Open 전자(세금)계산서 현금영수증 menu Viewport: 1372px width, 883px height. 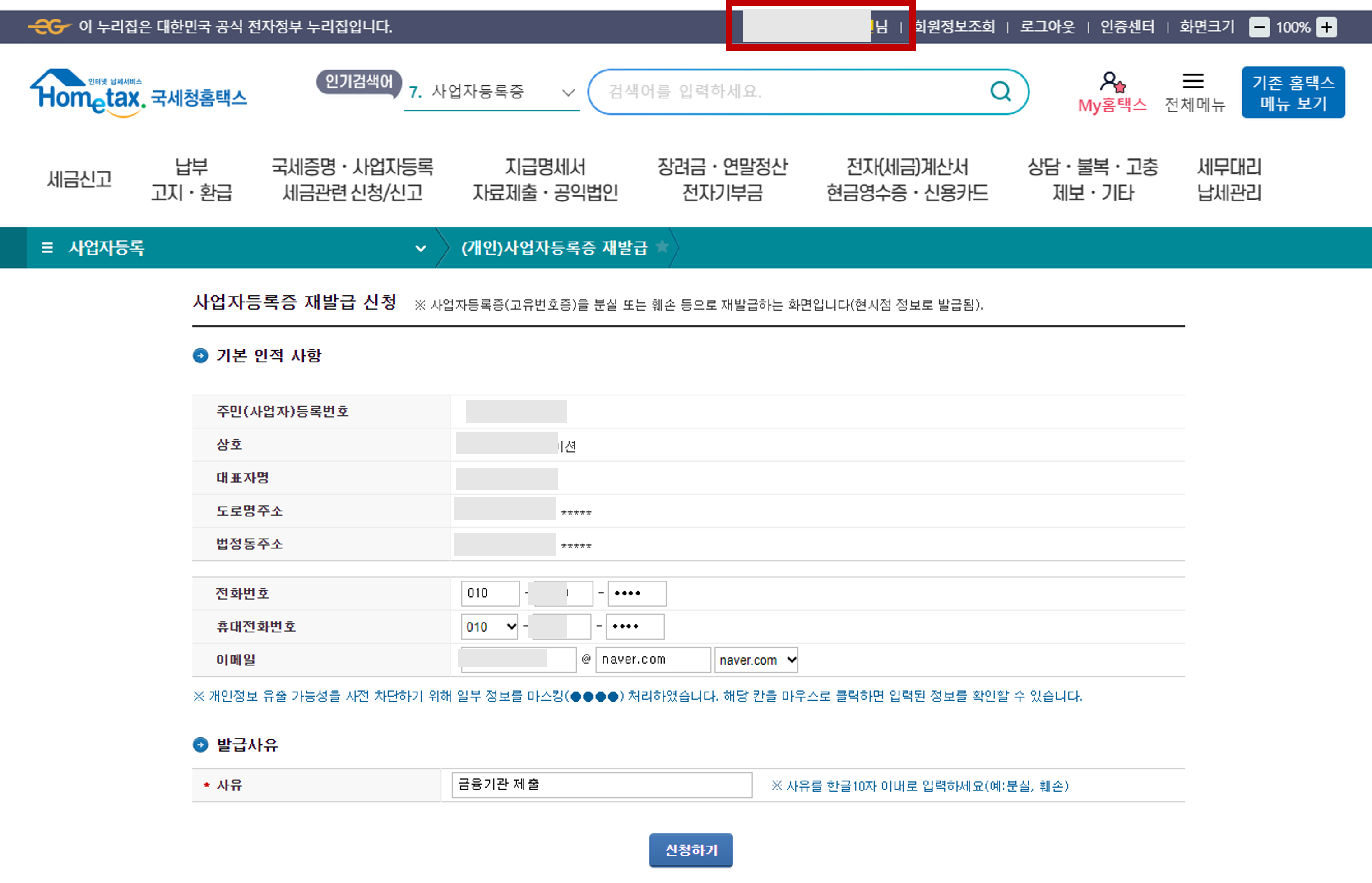coord(907,180)
